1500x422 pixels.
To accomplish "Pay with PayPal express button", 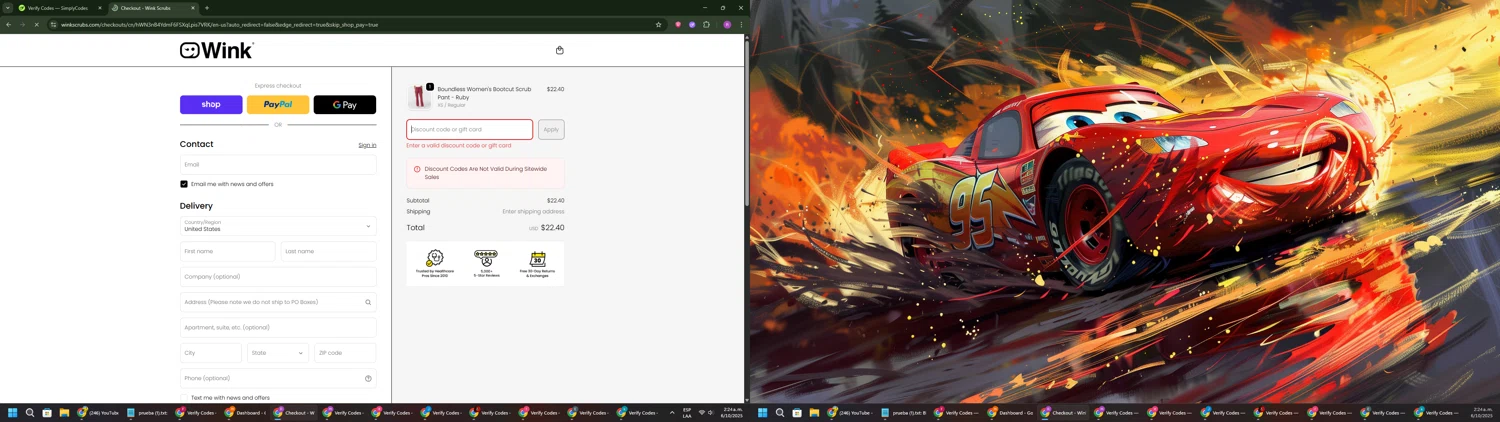I will point(278,105).
